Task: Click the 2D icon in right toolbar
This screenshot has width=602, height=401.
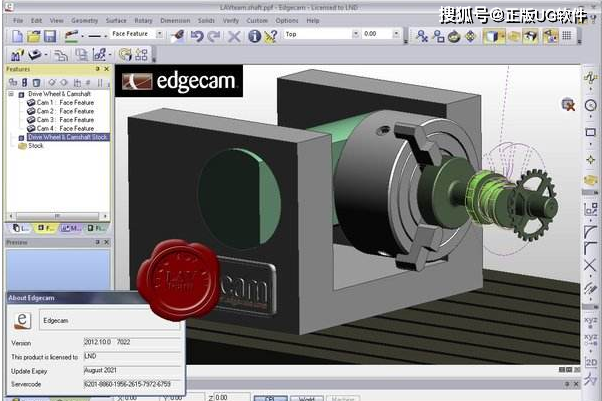Action: tap(590, 362)
